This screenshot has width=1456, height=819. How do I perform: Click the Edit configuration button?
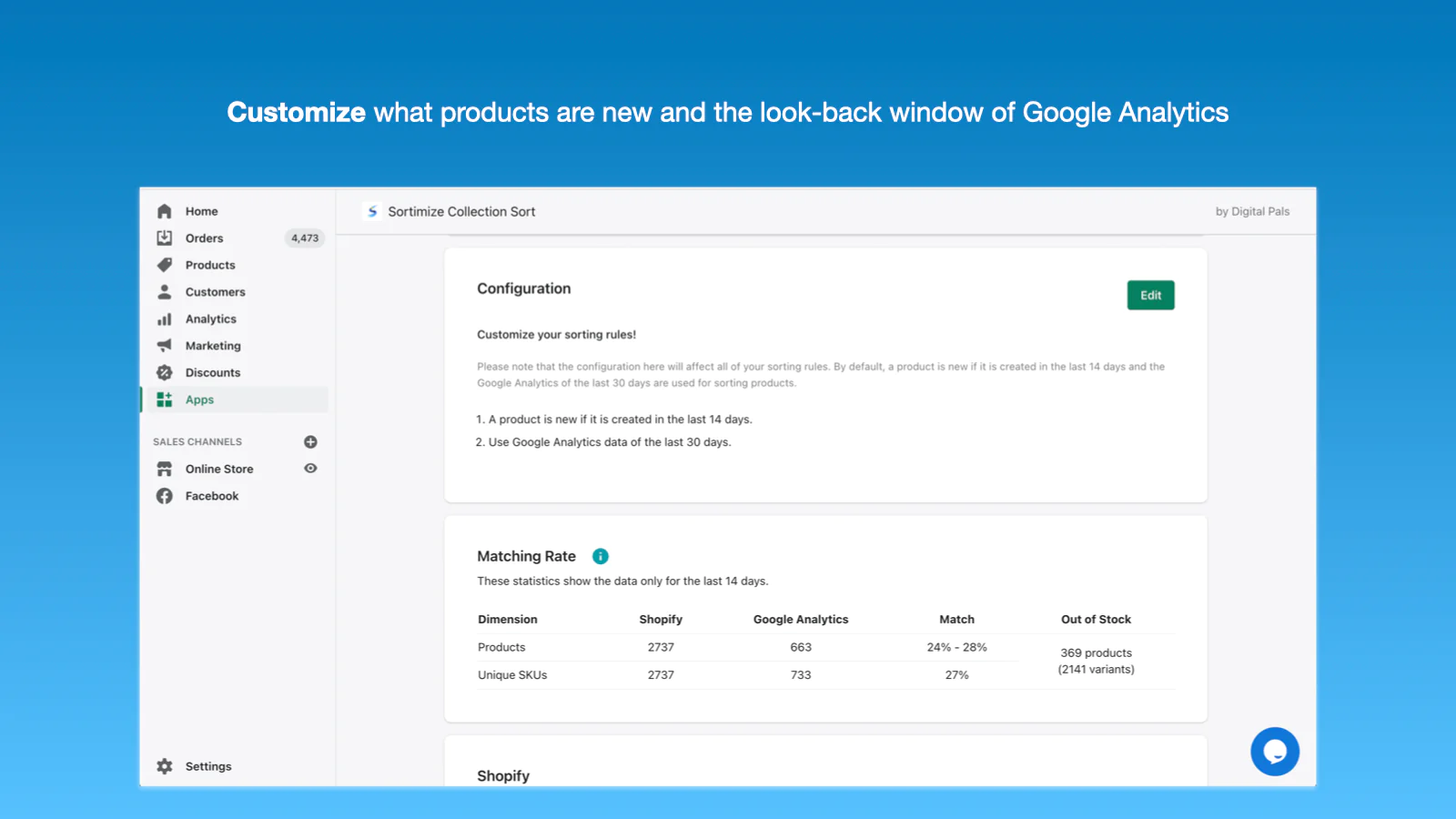tap(1150, 295)
